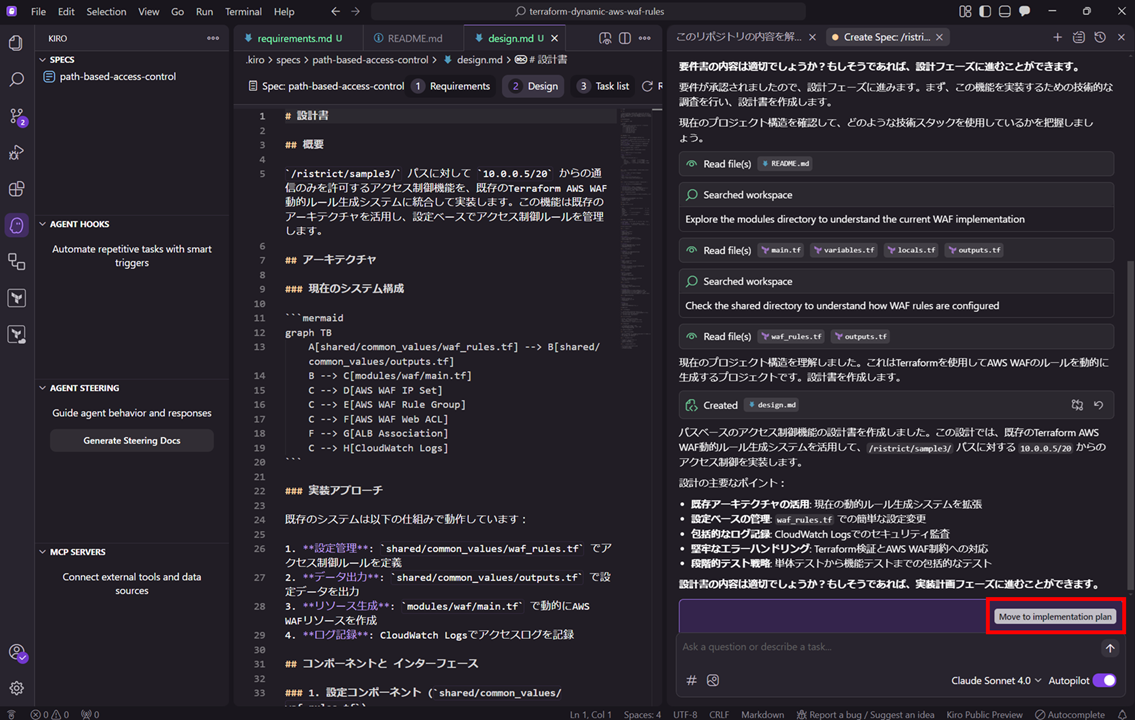Open chat task list icon

(1079, 37)
